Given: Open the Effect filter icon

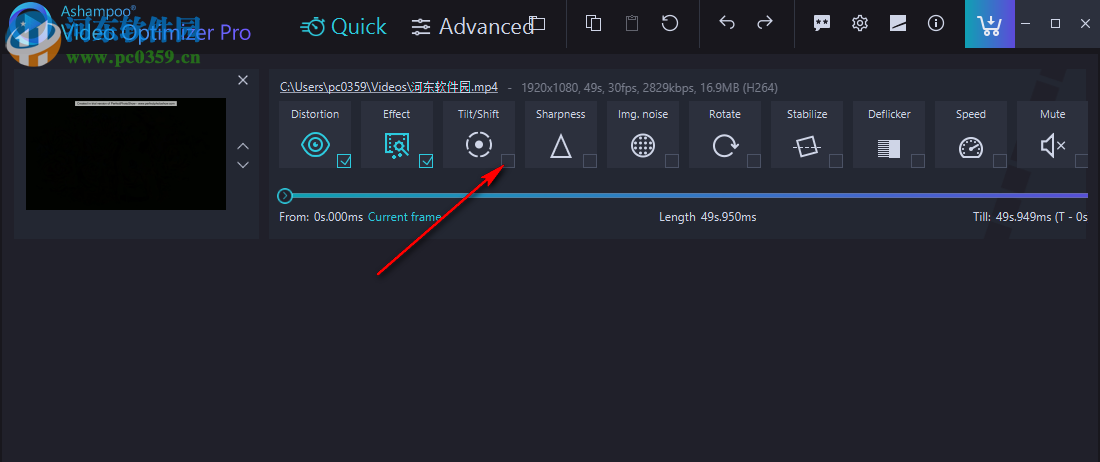Looking at the screenshot, I should pos(396,145).
